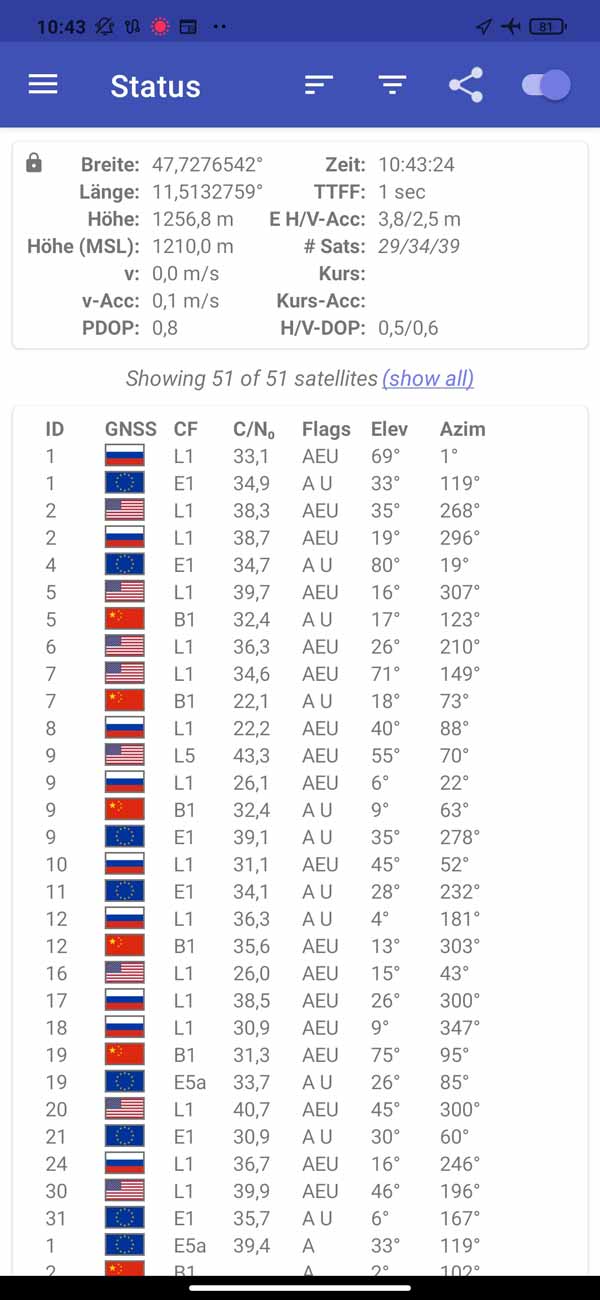Tap the Russian flag for satellite ID 24
Viewport: 600px width, 1300px height.
pos(125,1164)
